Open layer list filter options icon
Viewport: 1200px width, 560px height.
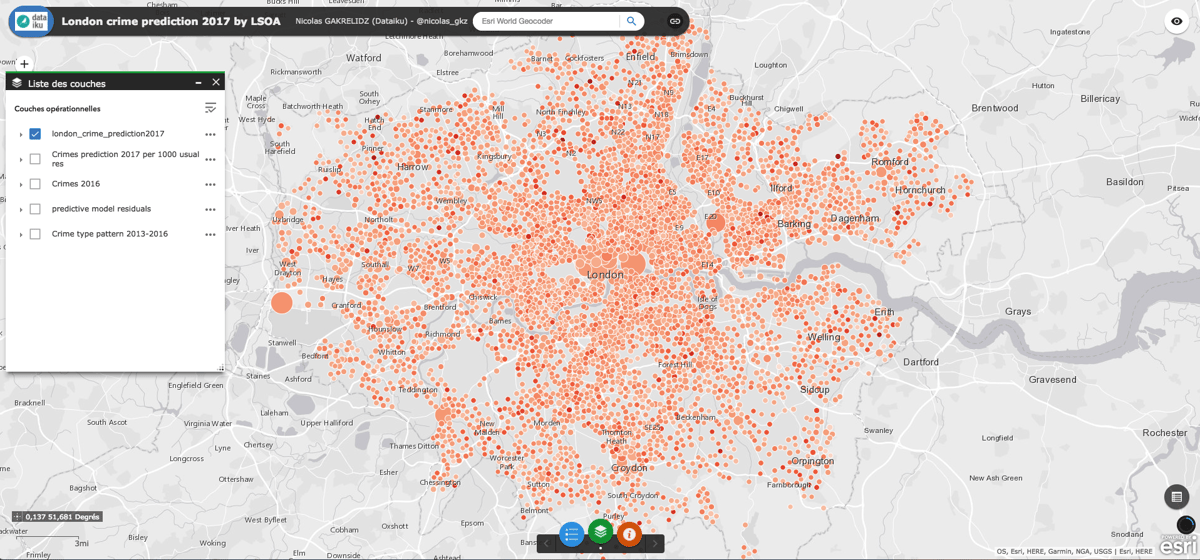[210, 108]
